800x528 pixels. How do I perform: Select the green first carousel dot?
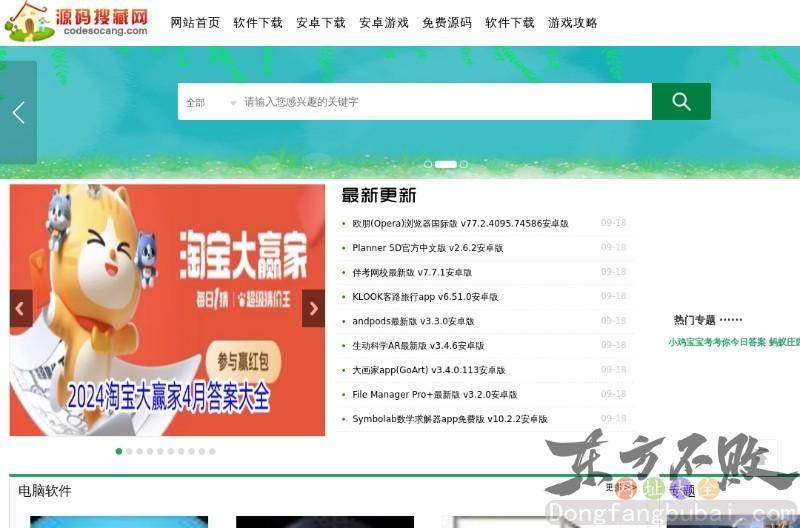pos(119,451)
